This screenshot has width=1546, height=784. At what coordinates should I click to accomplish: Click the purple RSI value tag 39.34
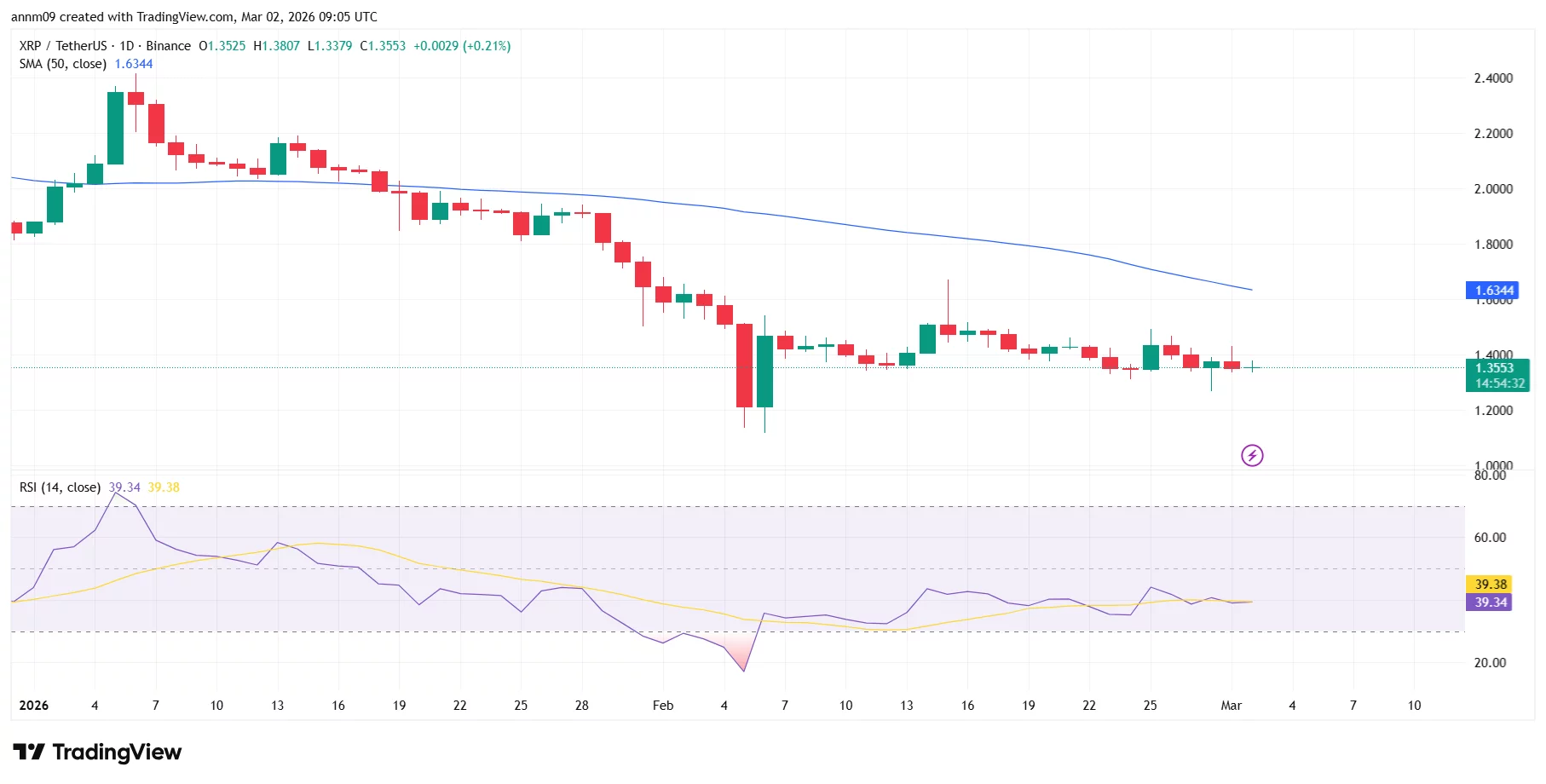1490,602
